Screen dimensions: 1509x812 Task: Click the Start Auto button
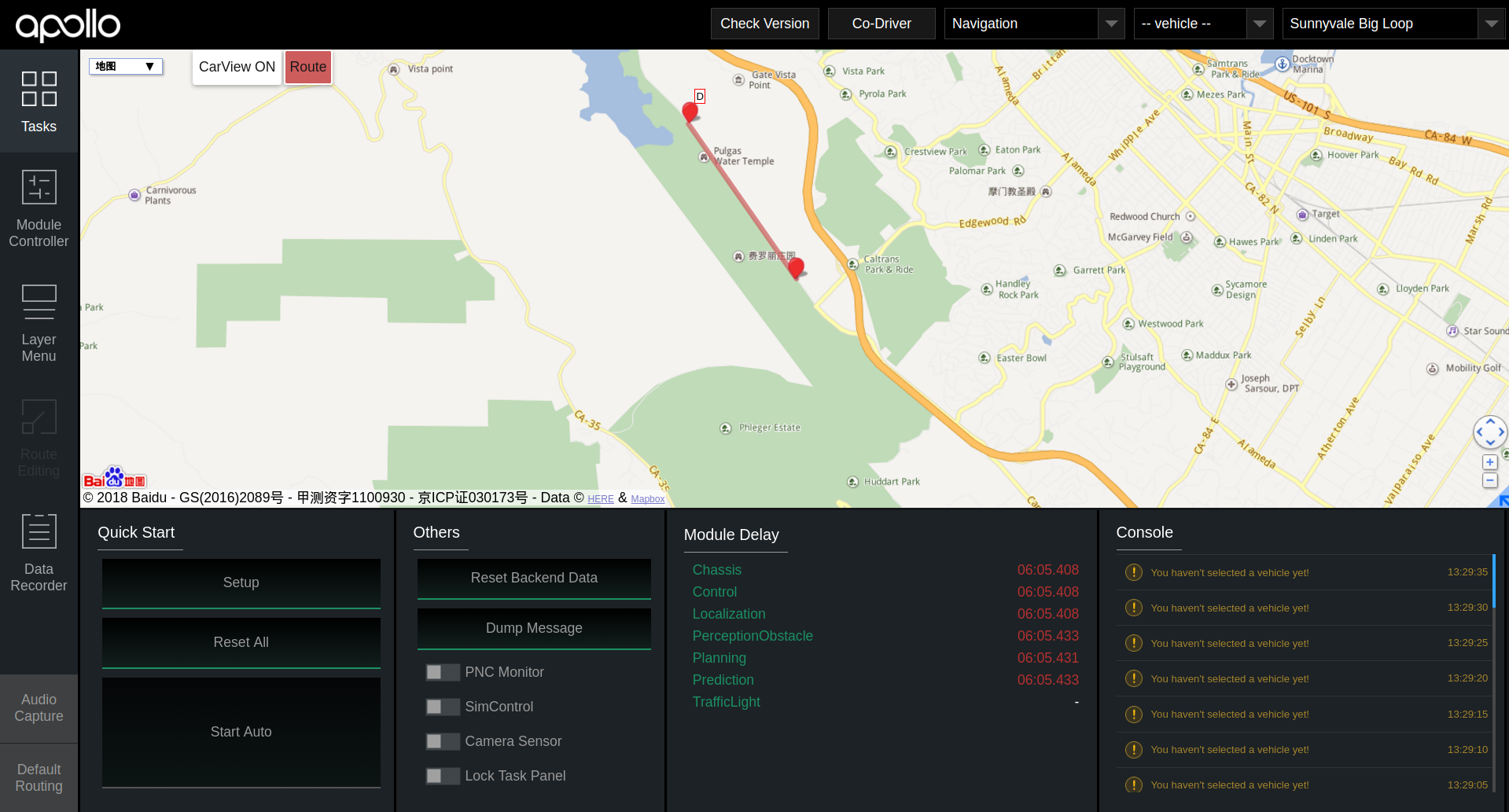241,733
